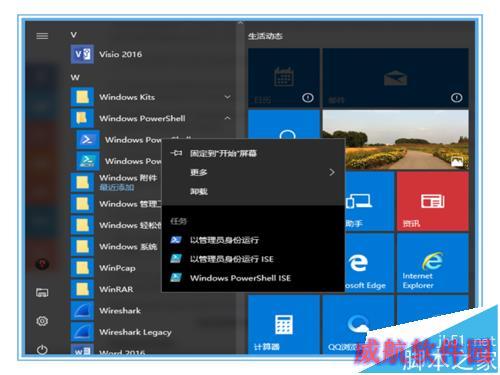Open the Windows 轻松 folder icon
500x375 pixels.
click(82, 225)
